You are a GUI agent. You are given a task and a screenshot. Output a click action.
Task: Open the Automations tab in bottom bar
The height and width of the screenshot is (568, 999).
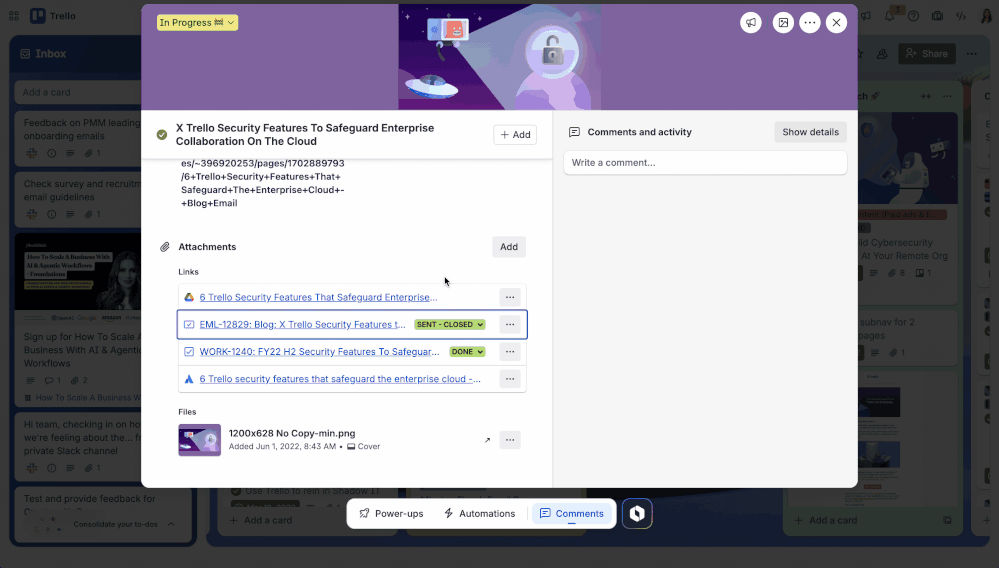pos(479,513)
